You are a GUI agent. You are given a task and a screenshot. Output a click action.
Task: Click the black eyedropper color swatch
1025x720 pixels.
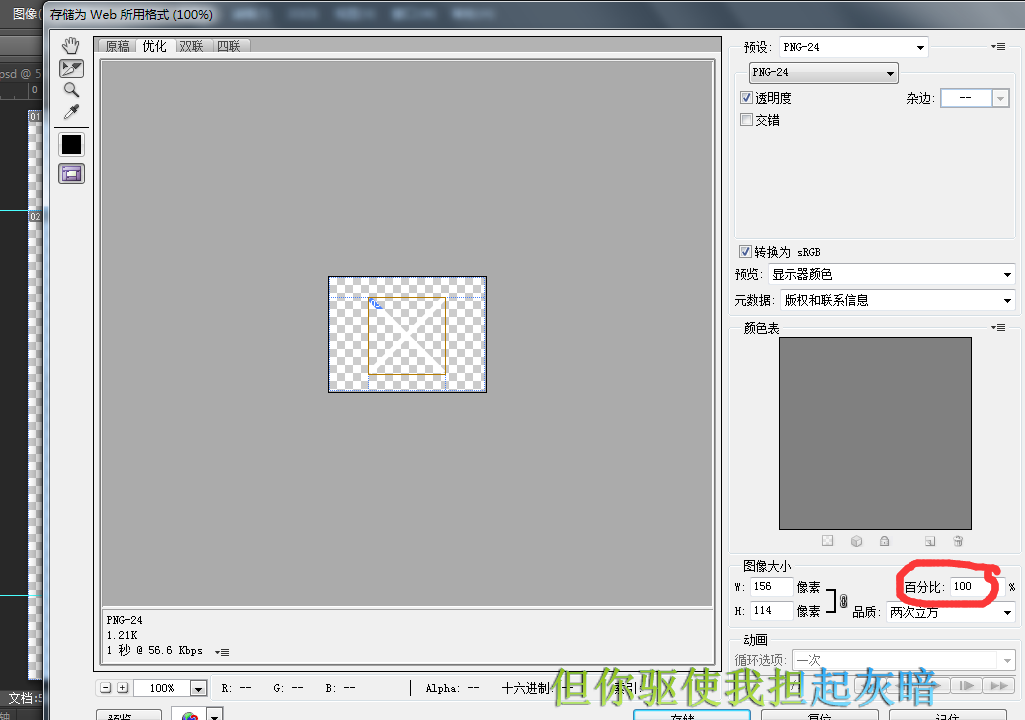71,145
